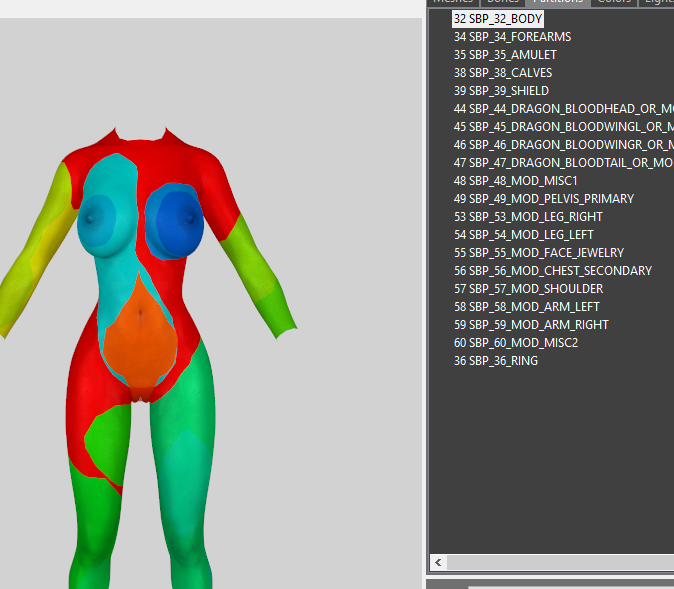The width and height of the screenshot is (674, 589).
Task: Click the partition list horizontal scrollbar track
Action: 560,562
